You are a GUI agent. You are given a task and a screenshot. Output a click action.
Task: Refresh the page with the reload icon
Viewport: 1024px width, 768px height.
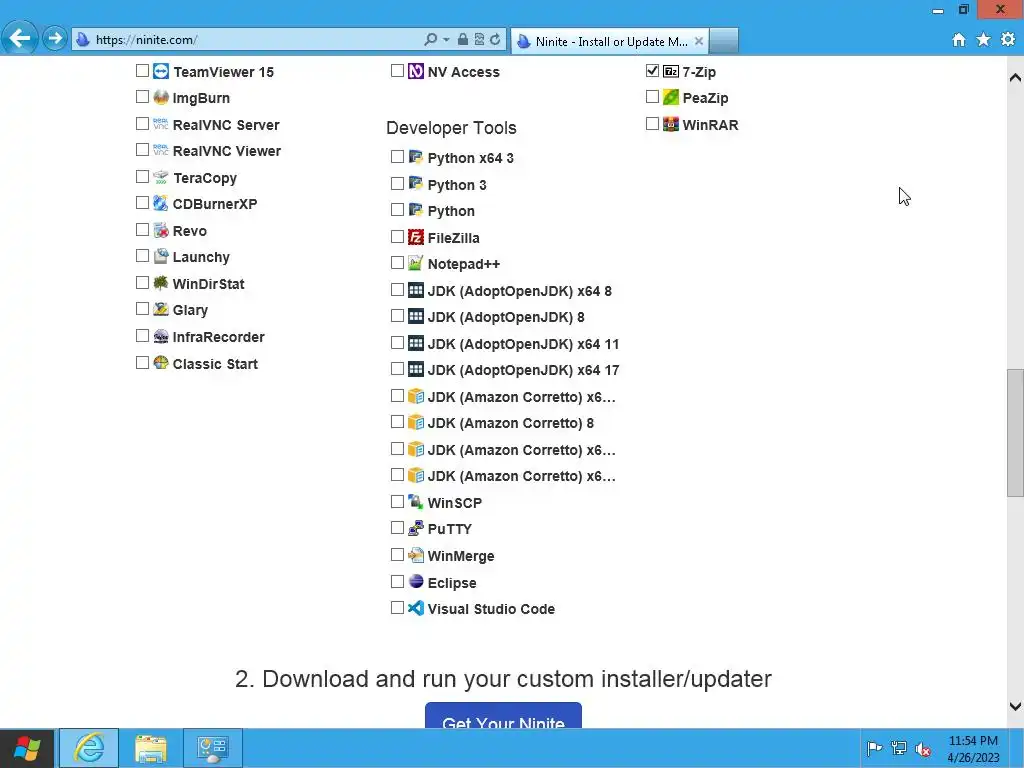[495, 40]
